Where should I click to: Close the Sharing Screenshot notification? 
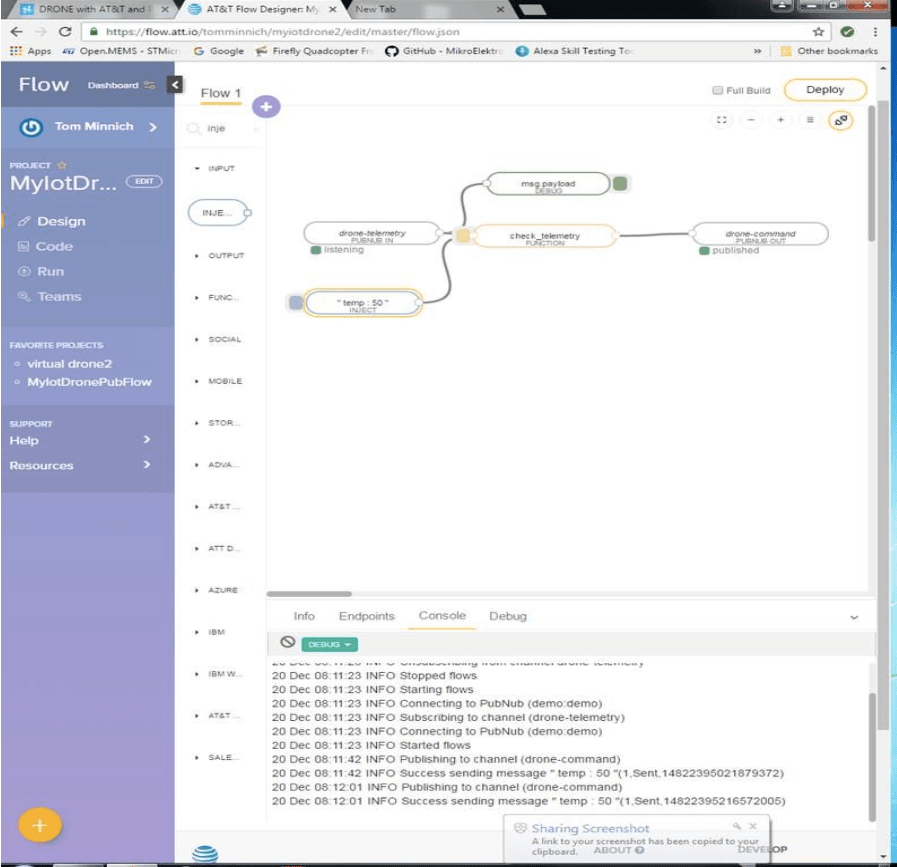[x=753, y=826]
